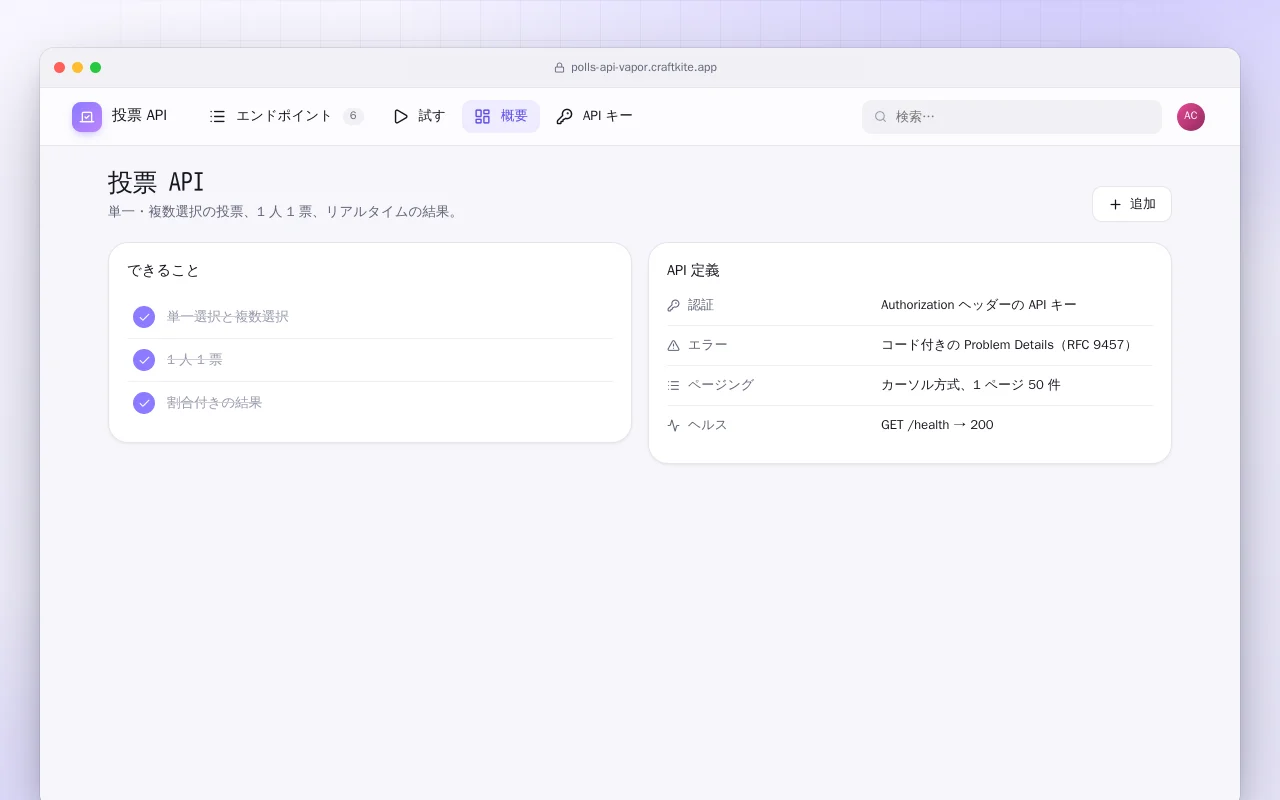The width and height of the screenshot is (1280, 800).
Task: Uncheck the 割合付きの結果 checkbox
Action: [x=144, y=403]
